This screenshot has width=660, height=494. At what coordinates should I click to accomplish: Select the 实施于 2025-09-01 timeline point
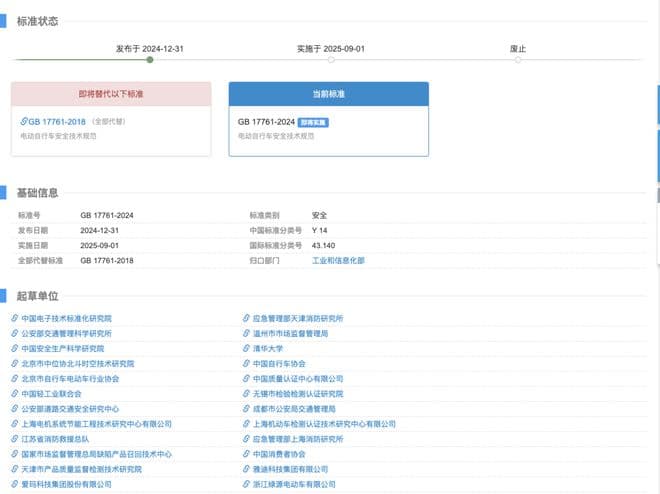click(331, 60)
